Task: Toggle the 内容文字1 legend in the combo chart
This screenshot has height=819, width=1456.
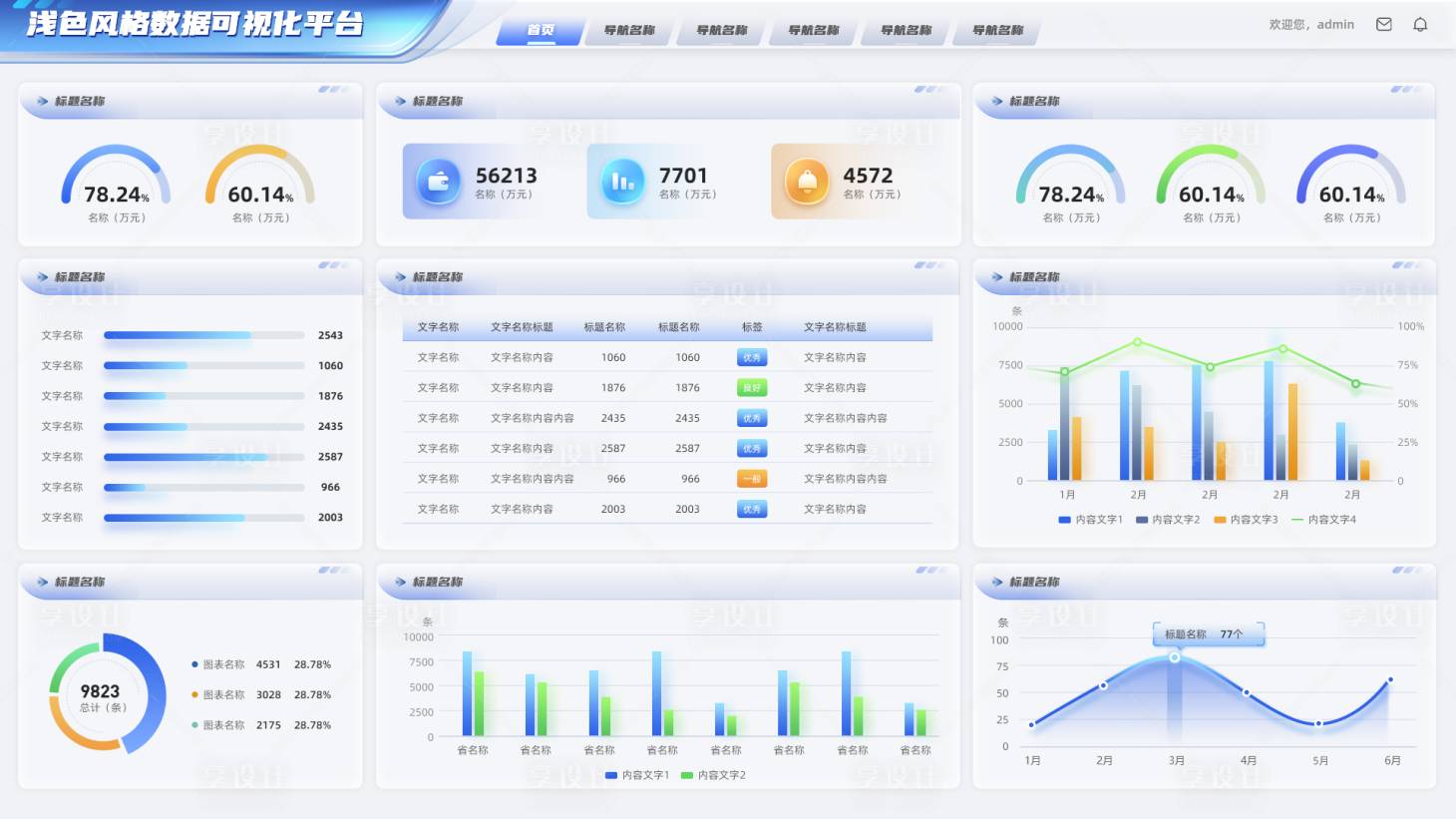Action: pyautogui.click(x=1090, y=520)
